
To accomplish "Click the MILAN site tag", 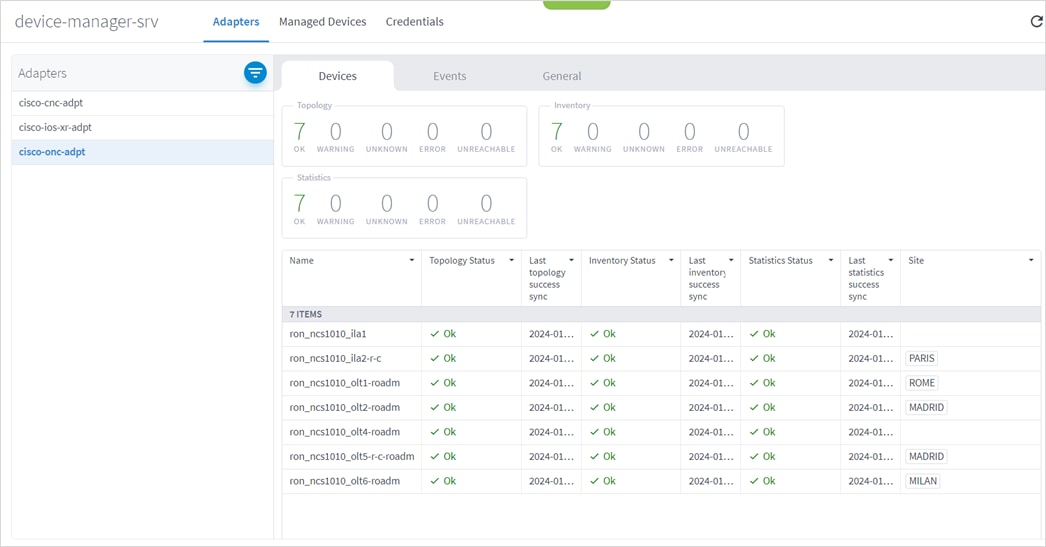I will coord(923,481).
